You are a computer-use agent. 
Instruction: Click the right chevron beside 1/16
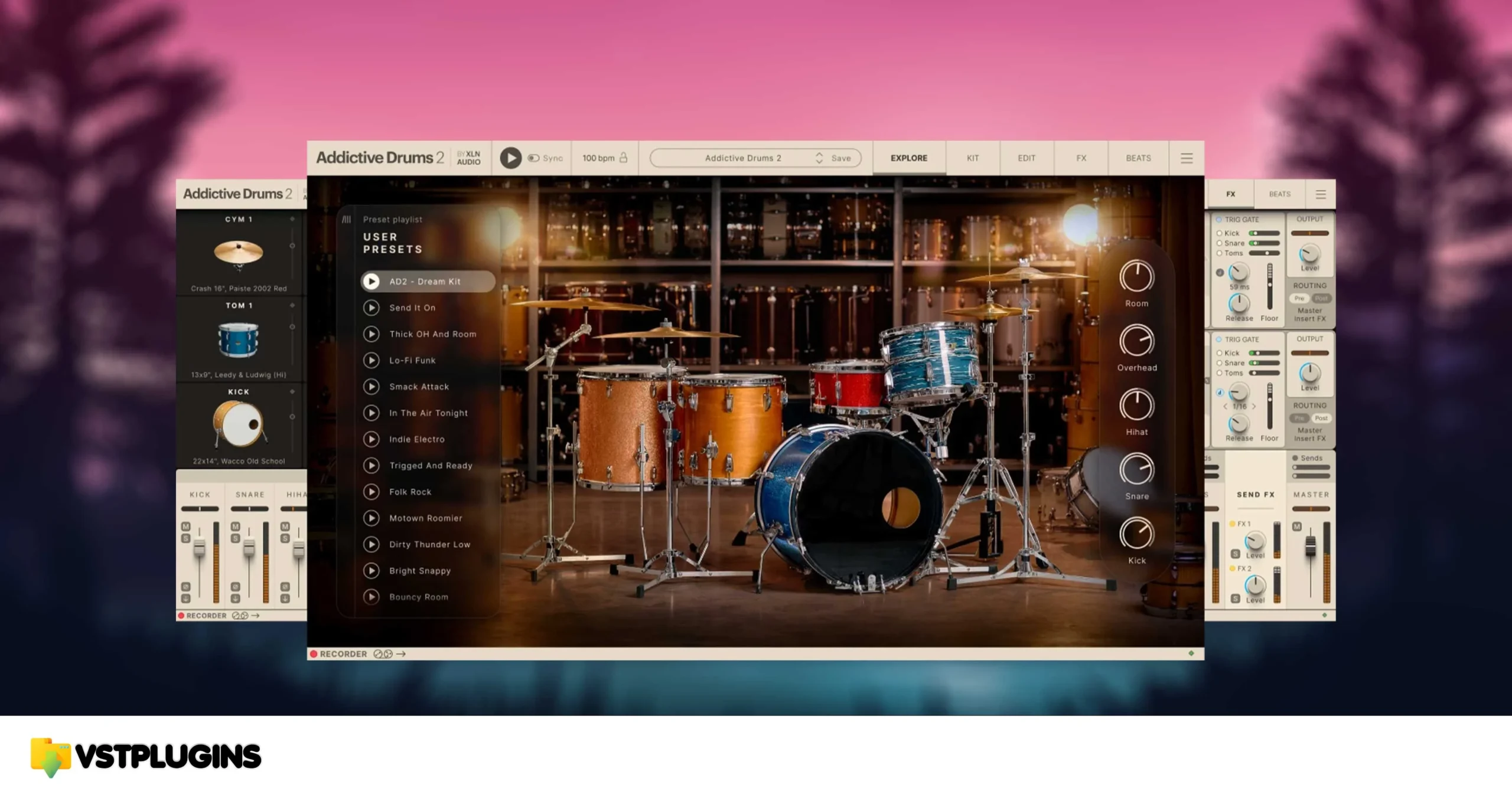tap(1253, 407)
